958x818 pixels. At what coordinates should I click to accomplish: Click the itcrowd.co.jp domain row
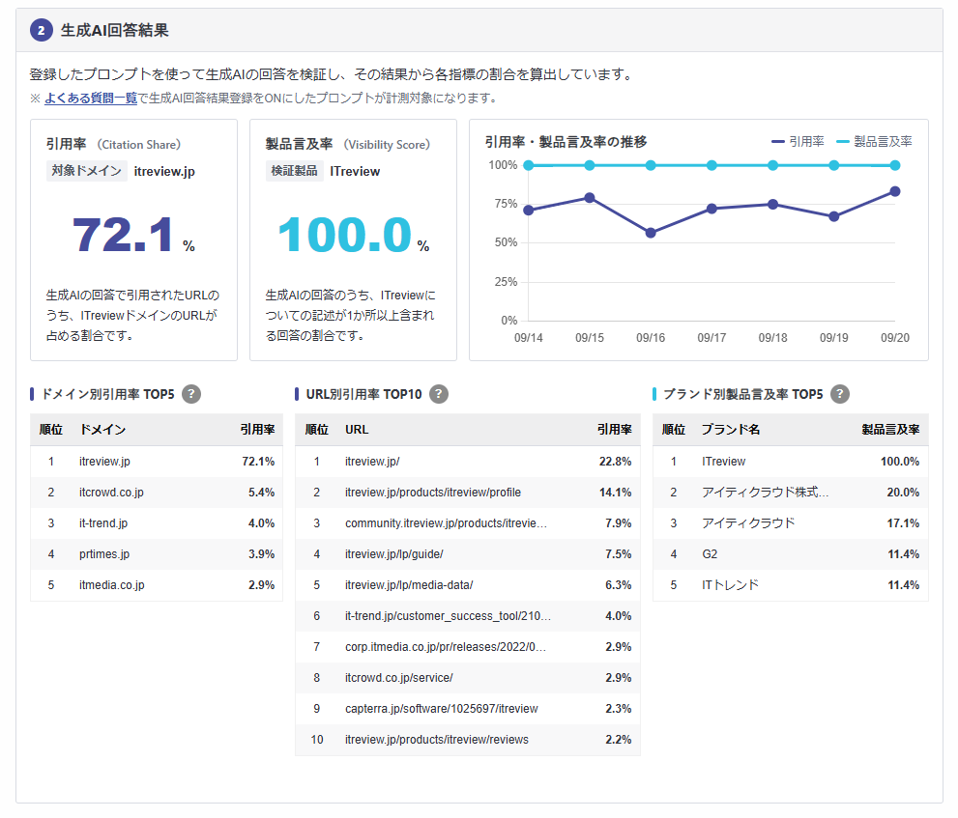coord(156,492)
